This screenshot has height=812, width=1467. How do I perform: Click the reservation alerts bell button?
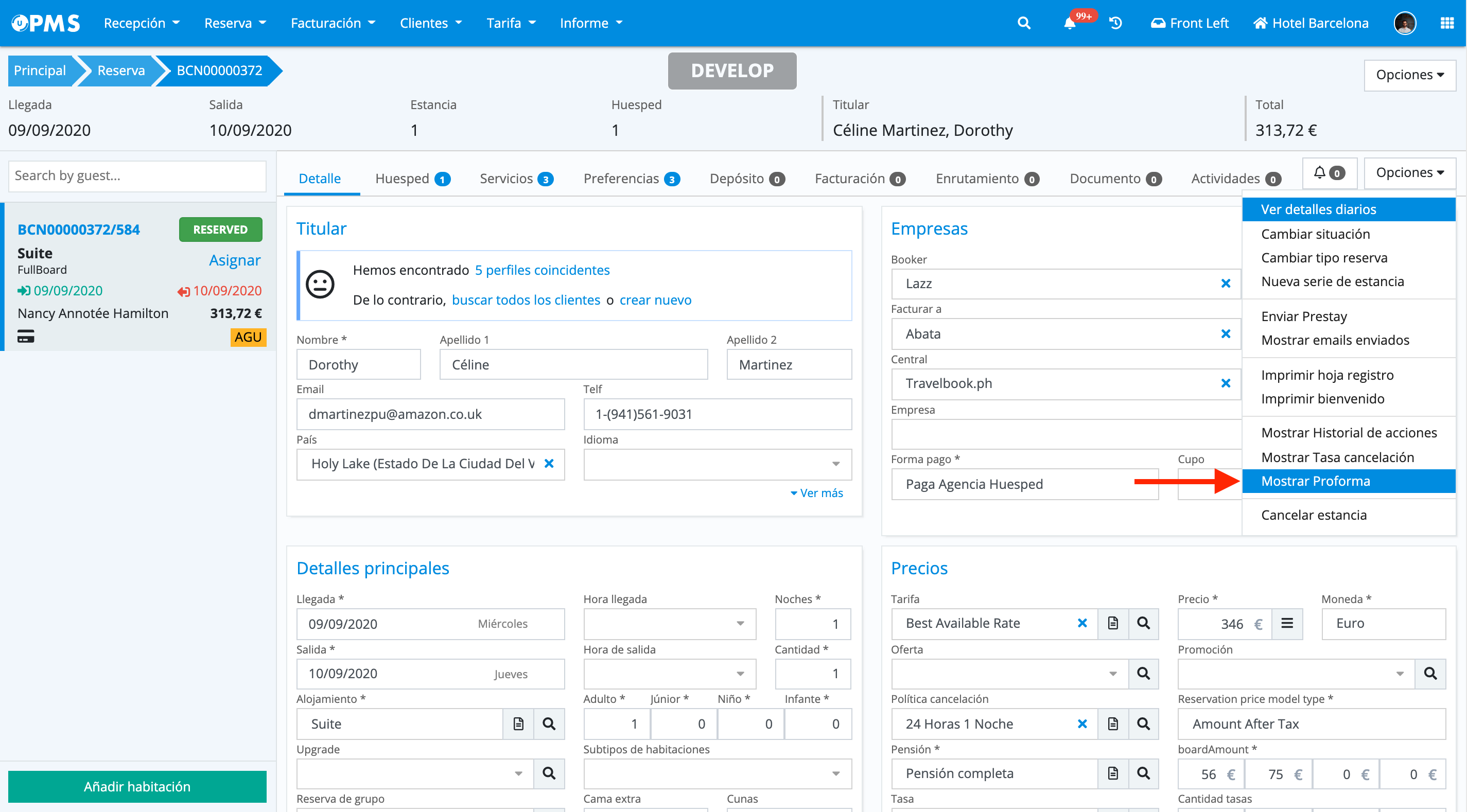pos(1329,172)
